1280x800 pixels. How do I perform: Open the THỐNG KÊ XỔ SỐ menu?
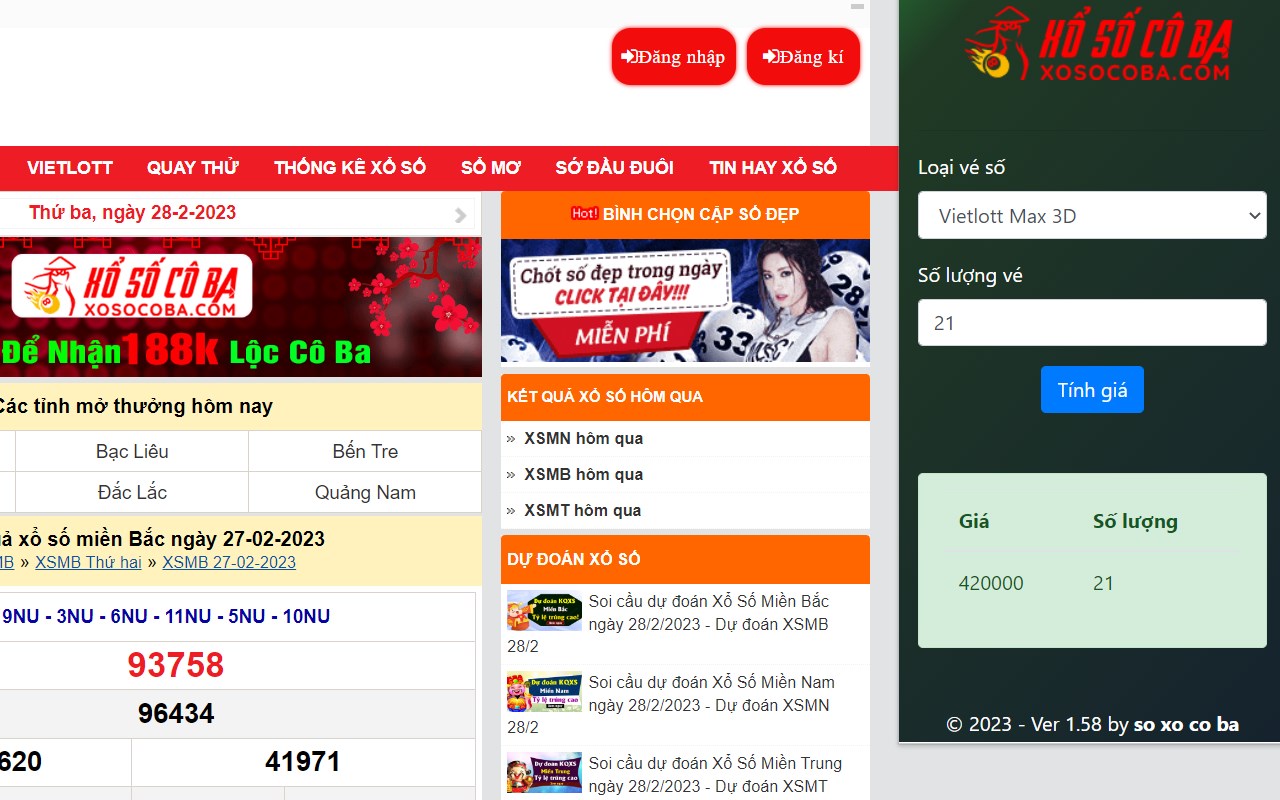pos(350,168)
